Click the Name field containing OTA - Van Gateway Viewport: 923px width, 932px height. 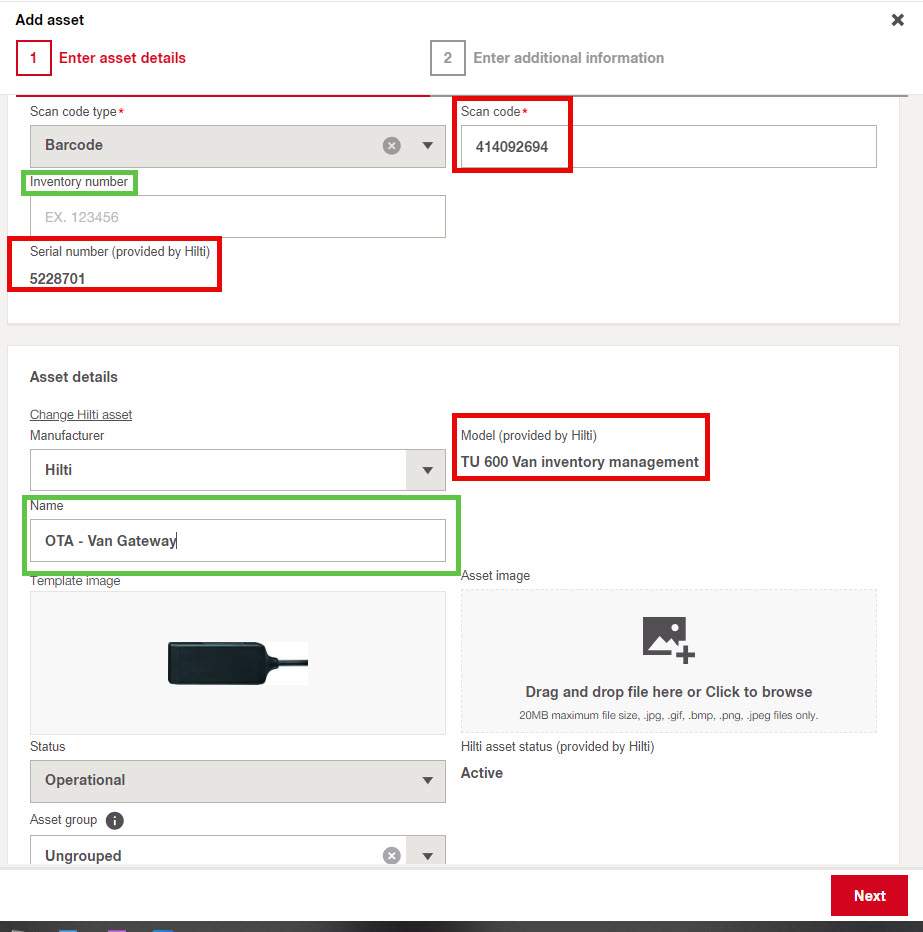(x=237, y=541)
